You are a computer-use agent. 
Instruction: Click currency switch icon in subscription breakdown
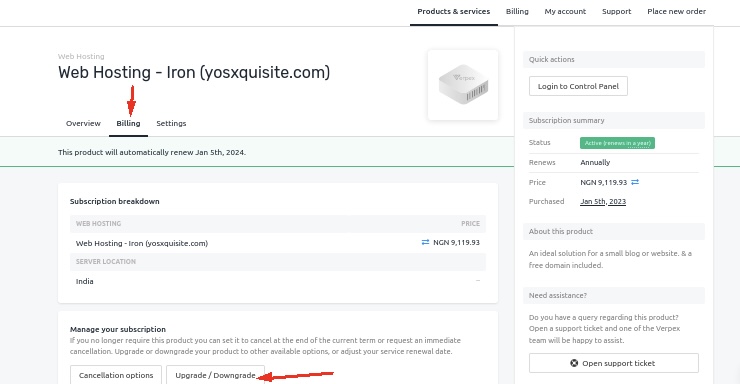pos(425,242)
